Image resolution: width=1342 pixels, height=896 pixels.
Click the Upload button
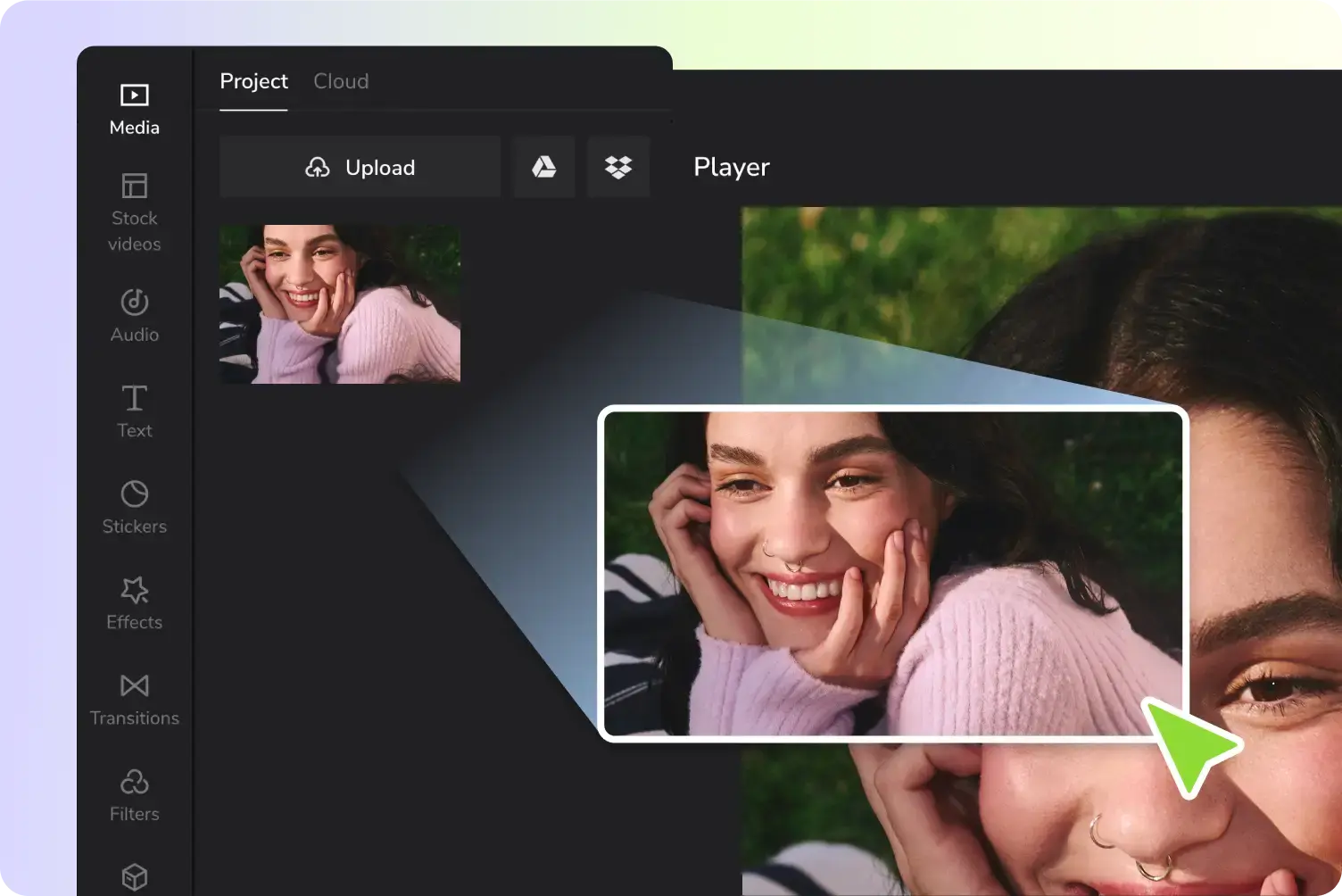tap(360, 167)
